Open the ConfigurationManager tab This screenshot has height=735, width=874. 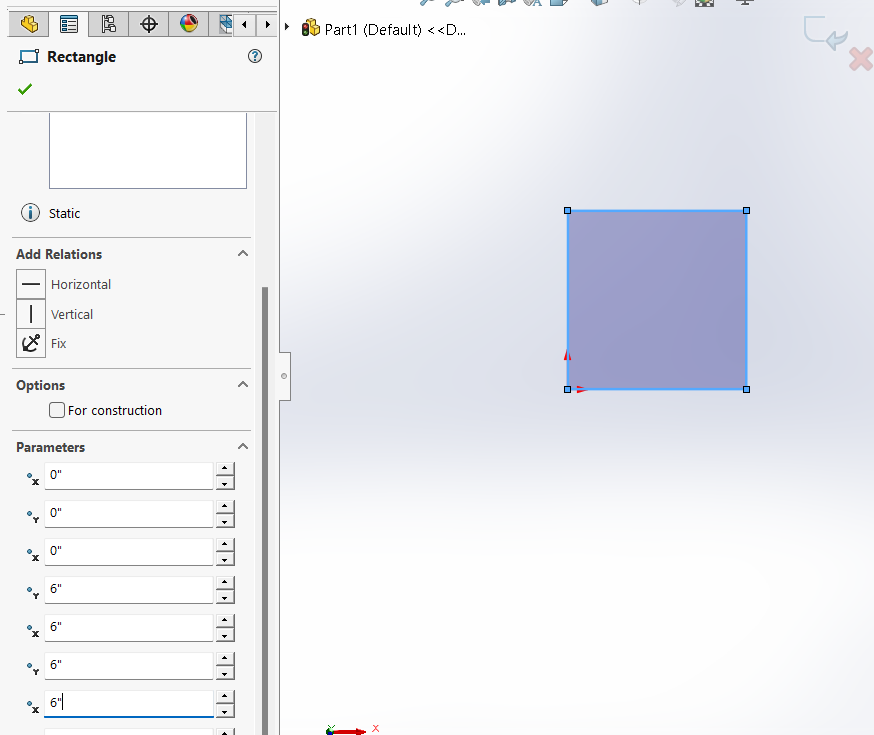(x=108, y=24)
